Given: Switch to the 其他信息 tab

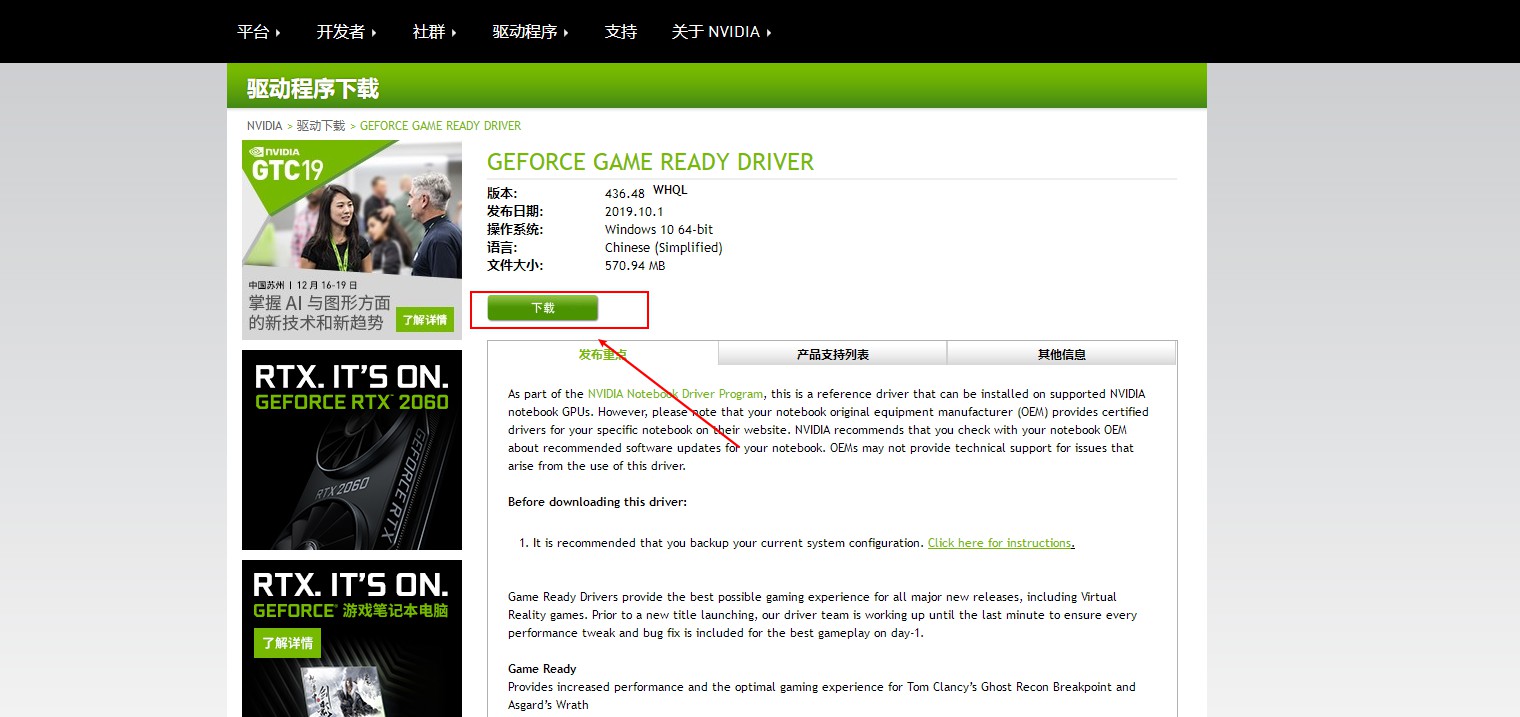Looking at the screenshot, I should (1062, 354).
